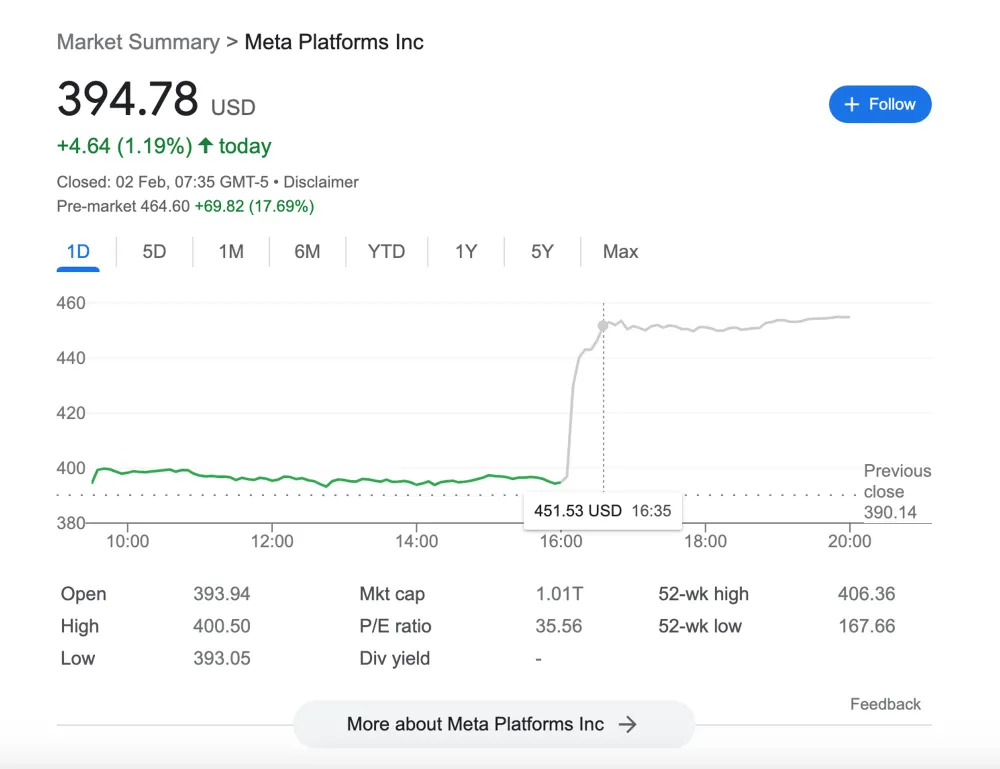
Task: Select the Max range tab
Action: coord(621,252)
